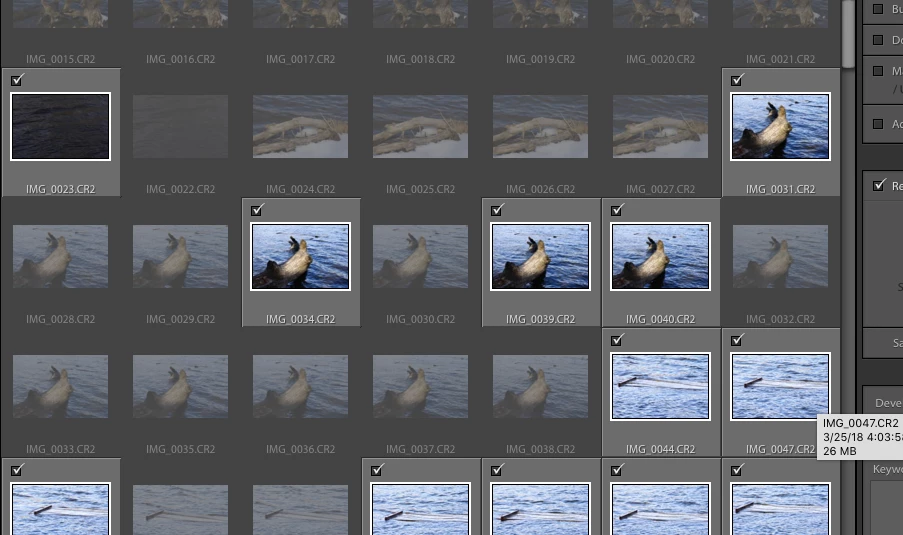Enable the 'Bu' checkbox in right panel
The width and height of the screenshot is (903, 535).
[x=878, y=9]
